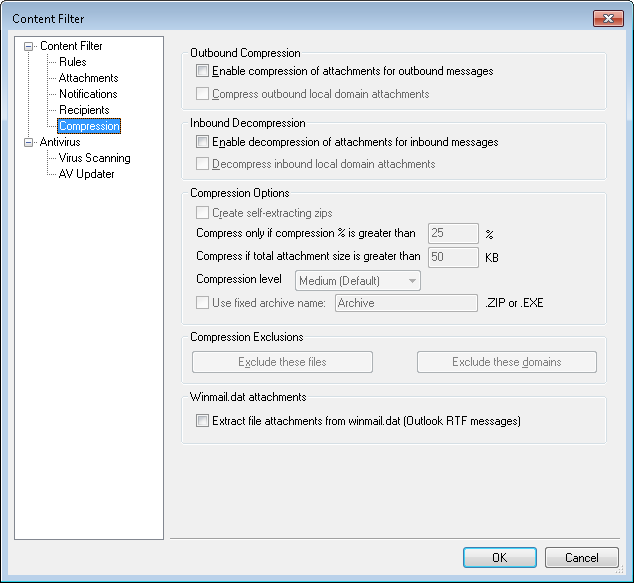Go to Recipients tree item

point(84,110)
